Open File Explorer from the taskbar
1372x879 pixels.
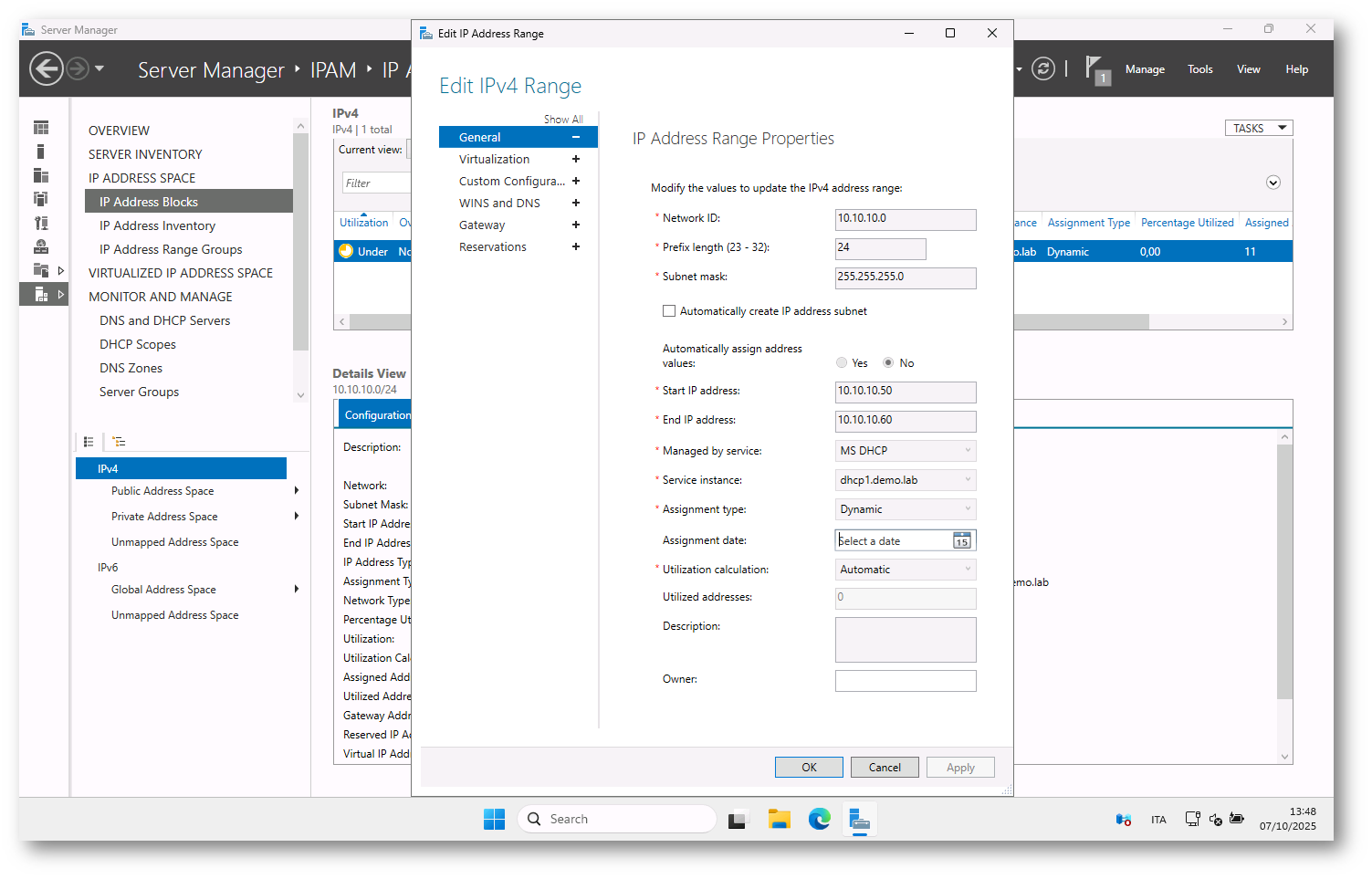[779, 820]
